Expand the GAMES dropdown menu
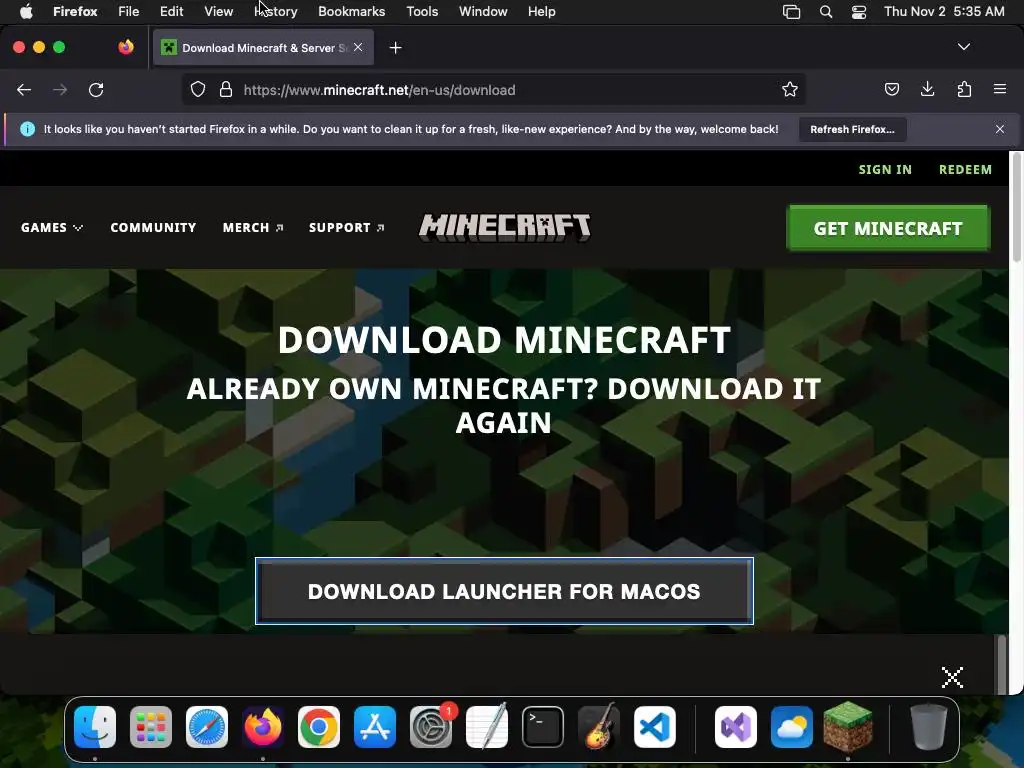 coord(52,227)
